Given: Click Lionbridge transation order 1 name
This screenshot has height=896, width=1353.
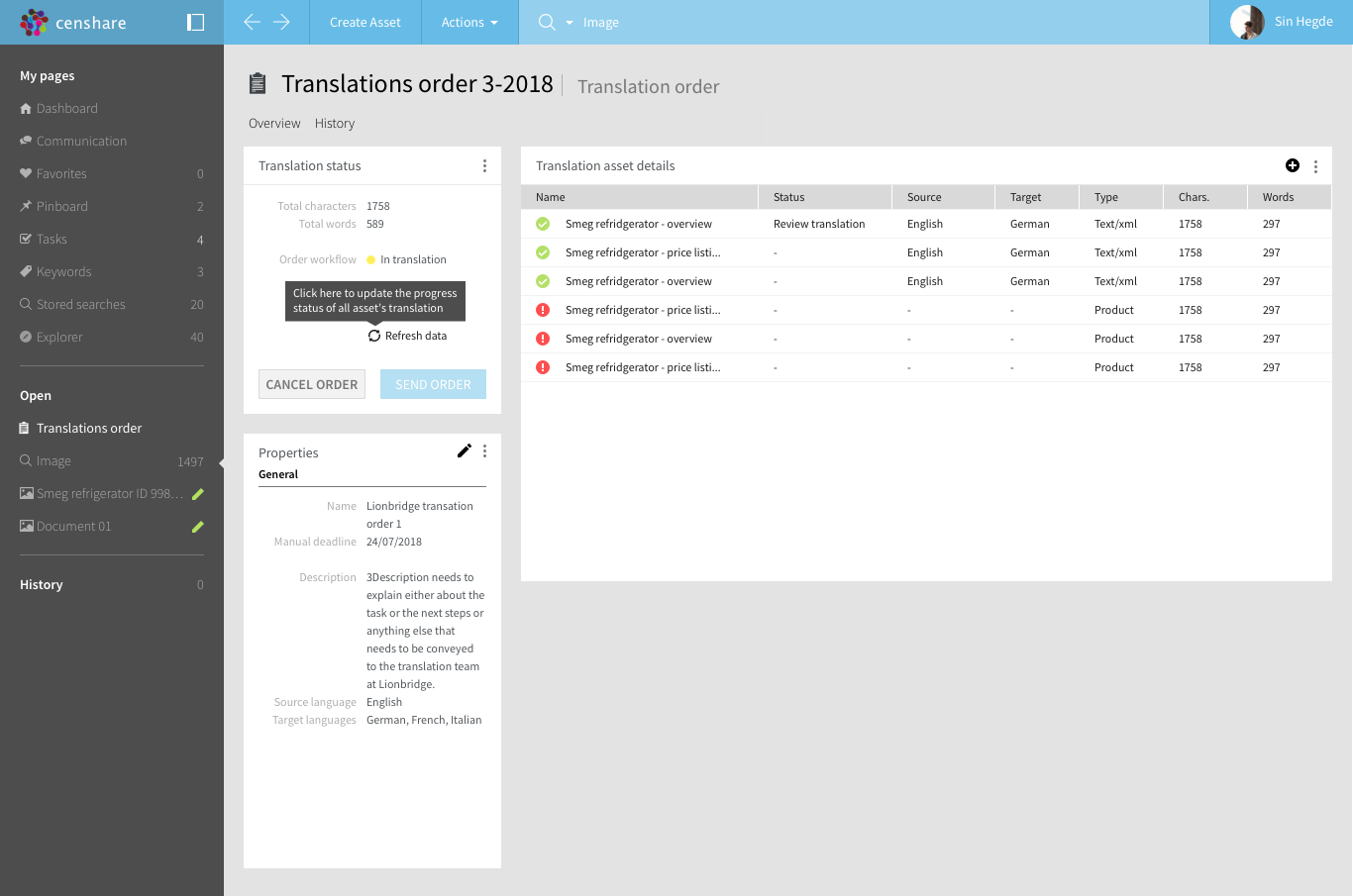Looking at the screenshot, I should pyautogui.click(x=420, y=516).
